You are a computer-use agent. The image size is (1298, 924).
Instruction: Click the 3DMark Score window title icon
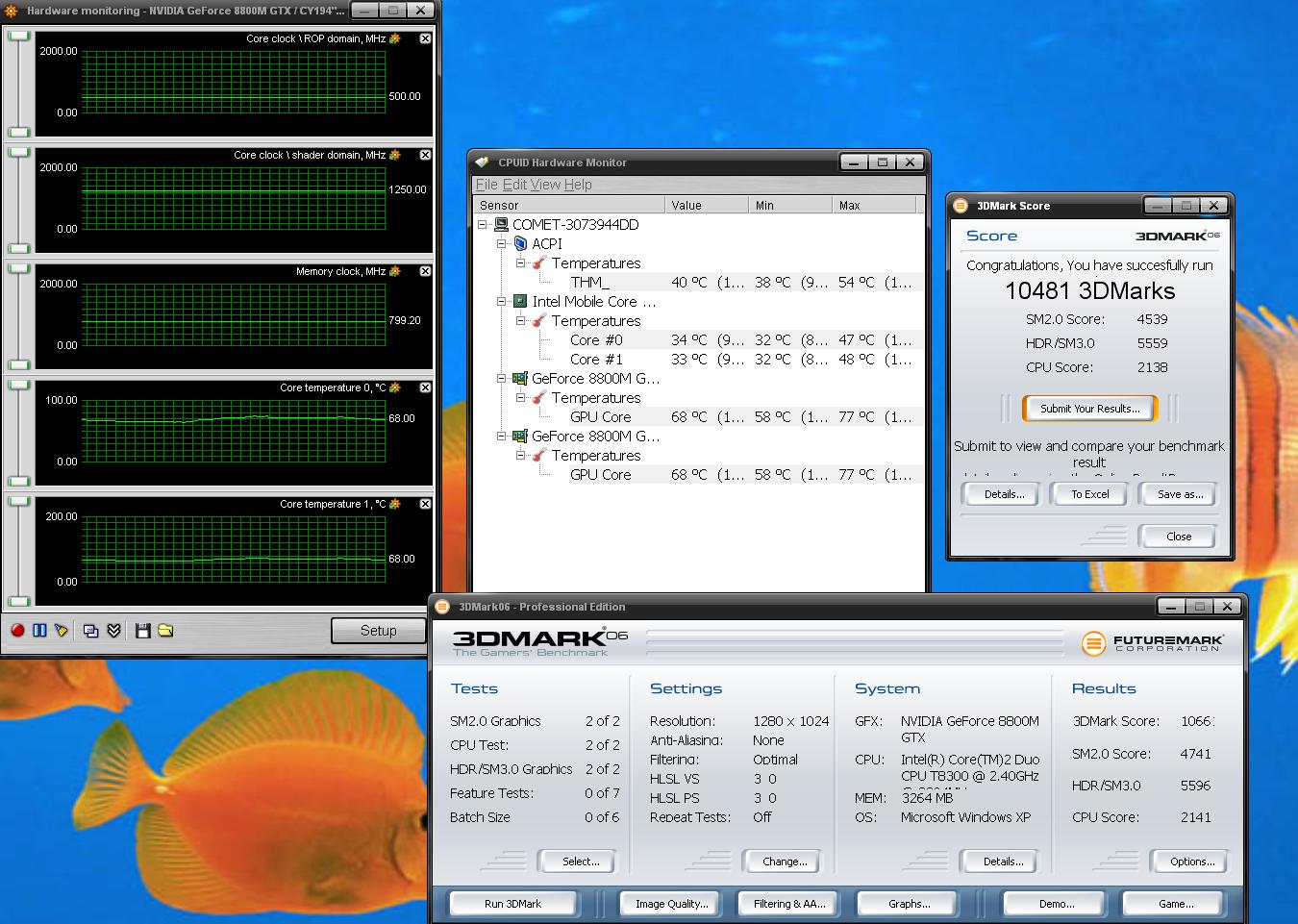960,206
